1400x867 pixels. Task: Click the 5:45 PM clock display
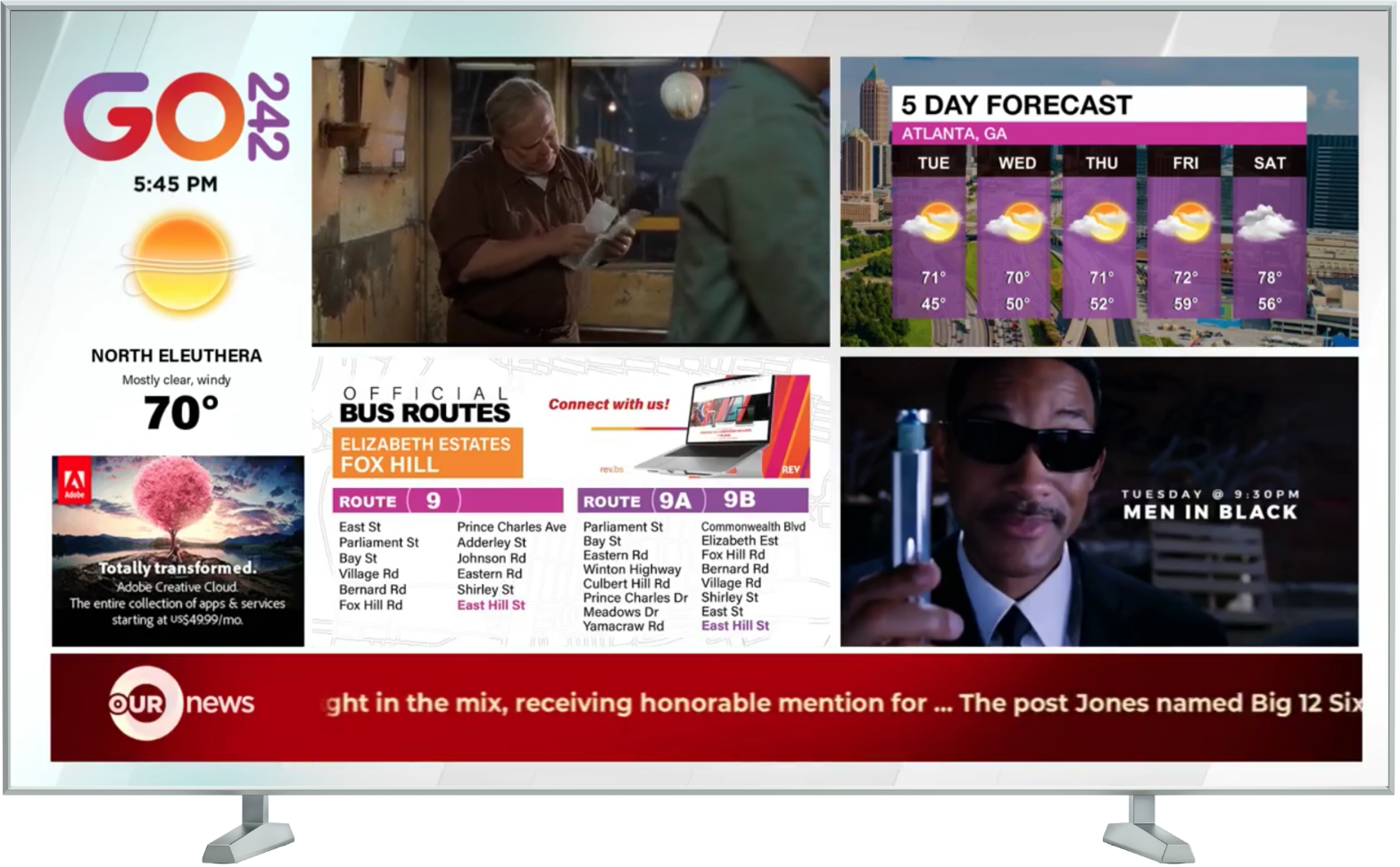pos(176,185)
